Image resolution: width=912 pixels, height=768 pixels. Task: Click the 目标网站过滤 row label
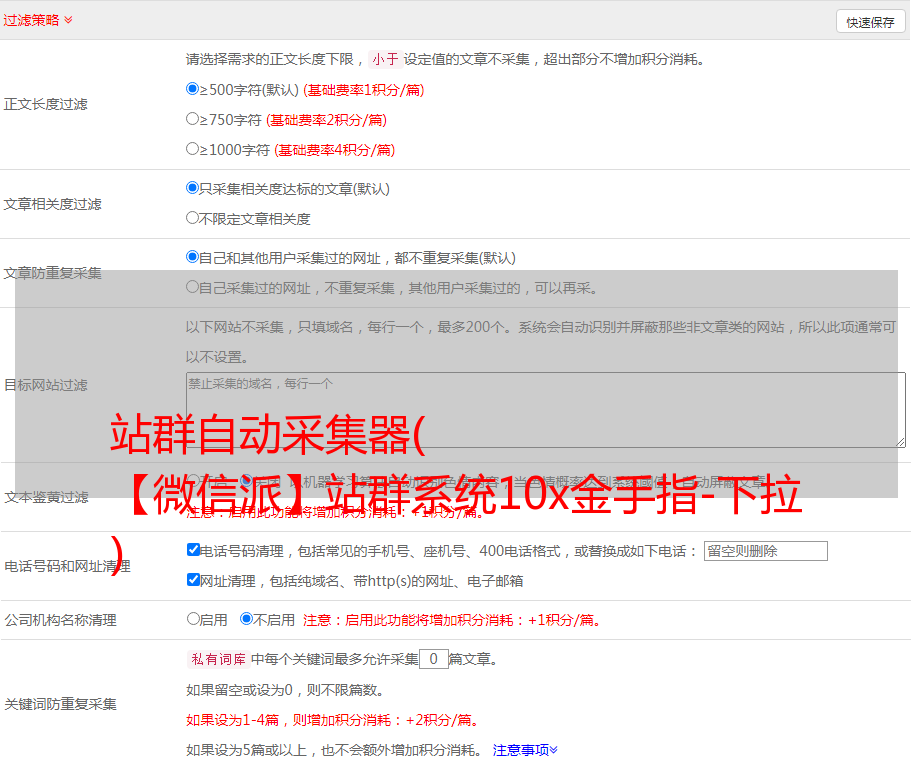(x=45, y=385)
